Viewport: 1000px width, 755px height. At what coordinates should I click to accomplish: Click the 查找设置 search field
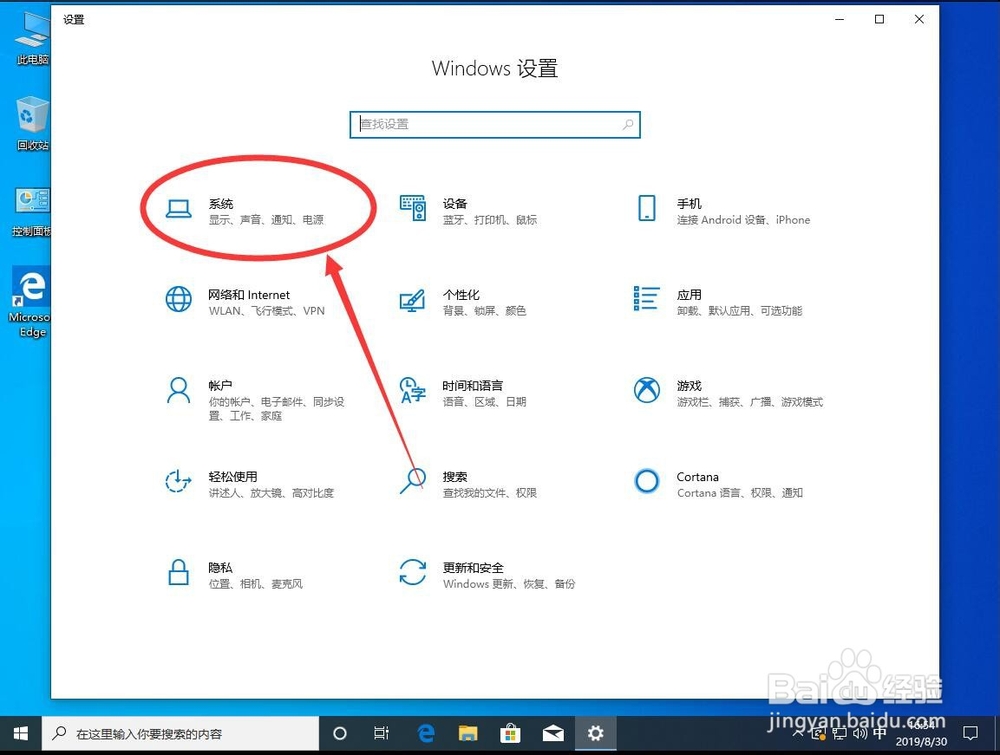pyautogui.click(x=494, y=124)
